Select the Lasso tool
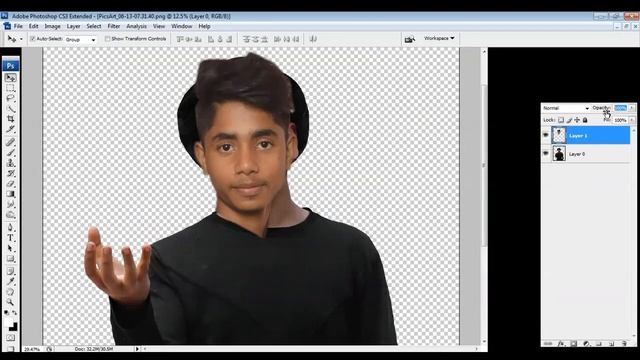This screenshot has width=640, height=360. 11,98
